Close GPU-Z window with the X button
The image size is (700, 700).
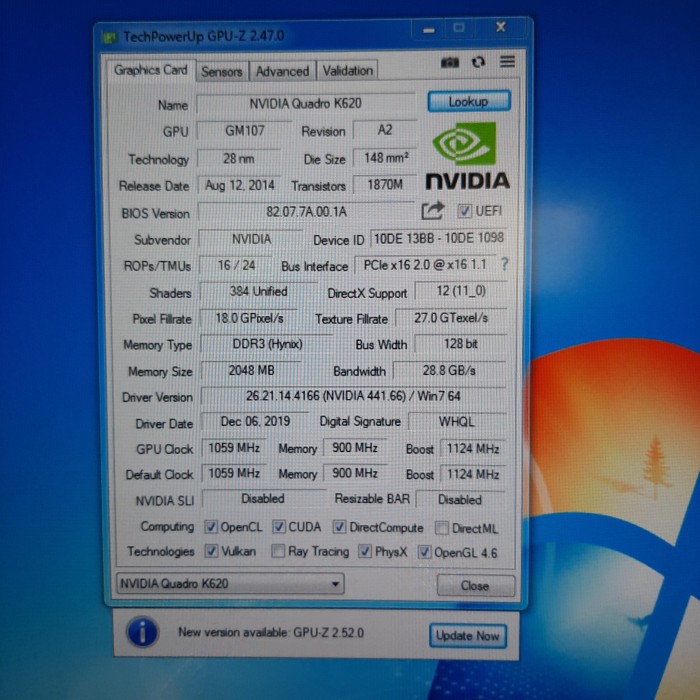pos(501,28)
